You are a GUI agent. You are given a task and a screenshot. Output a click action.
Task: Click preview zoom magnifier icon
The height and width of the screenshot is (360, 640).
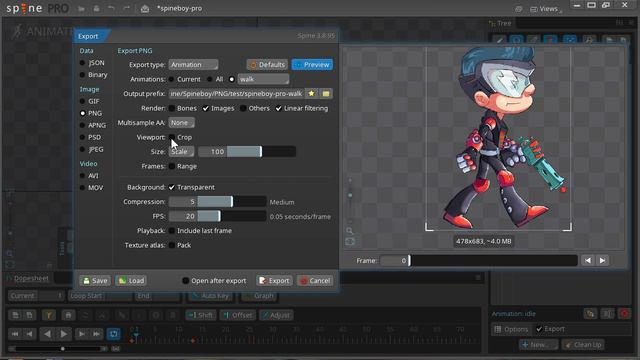click(350, 231)
